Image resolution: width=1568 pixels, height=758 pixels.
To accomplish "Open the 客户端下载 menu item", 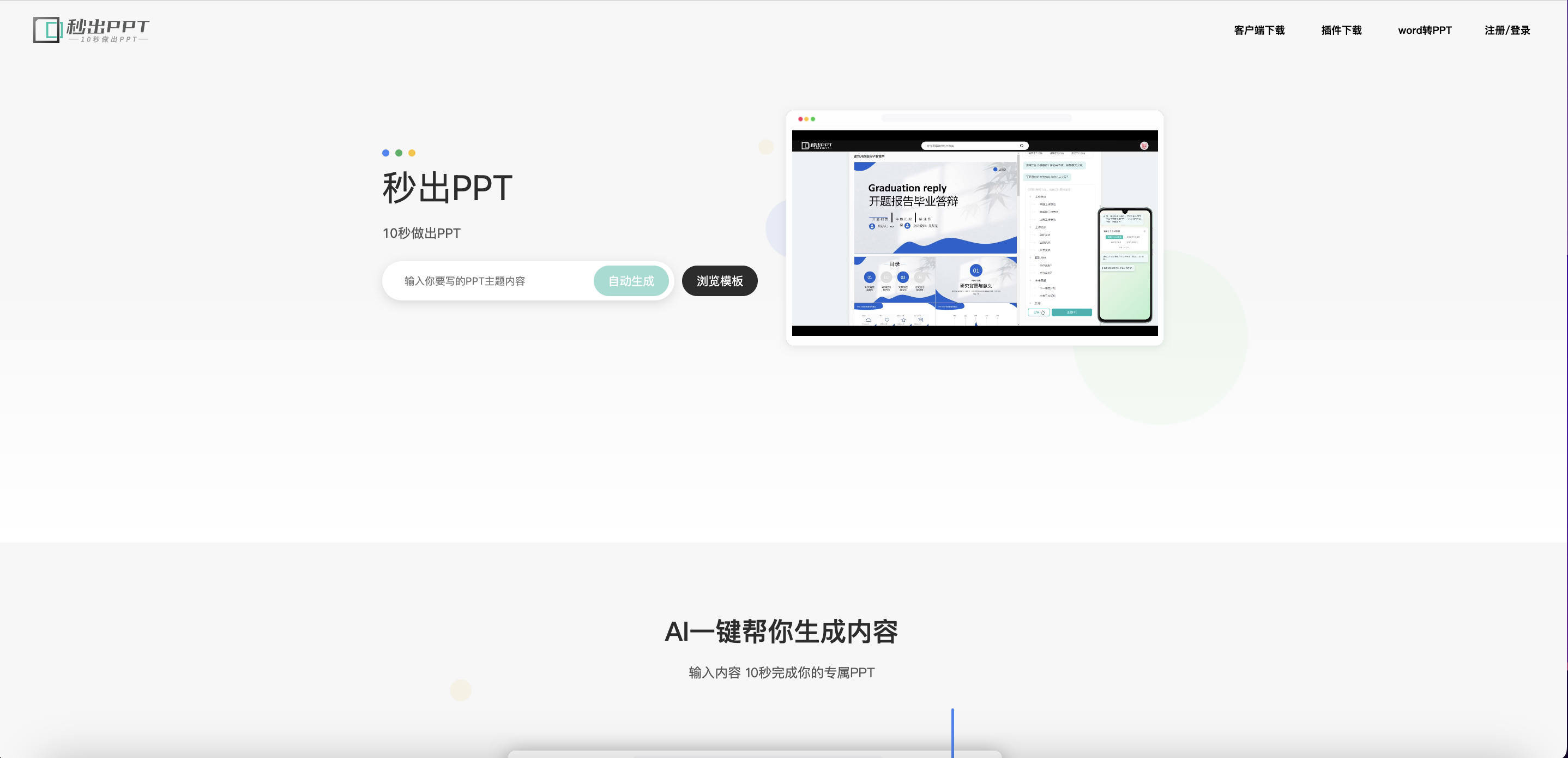I will [x=1259, y=31].
